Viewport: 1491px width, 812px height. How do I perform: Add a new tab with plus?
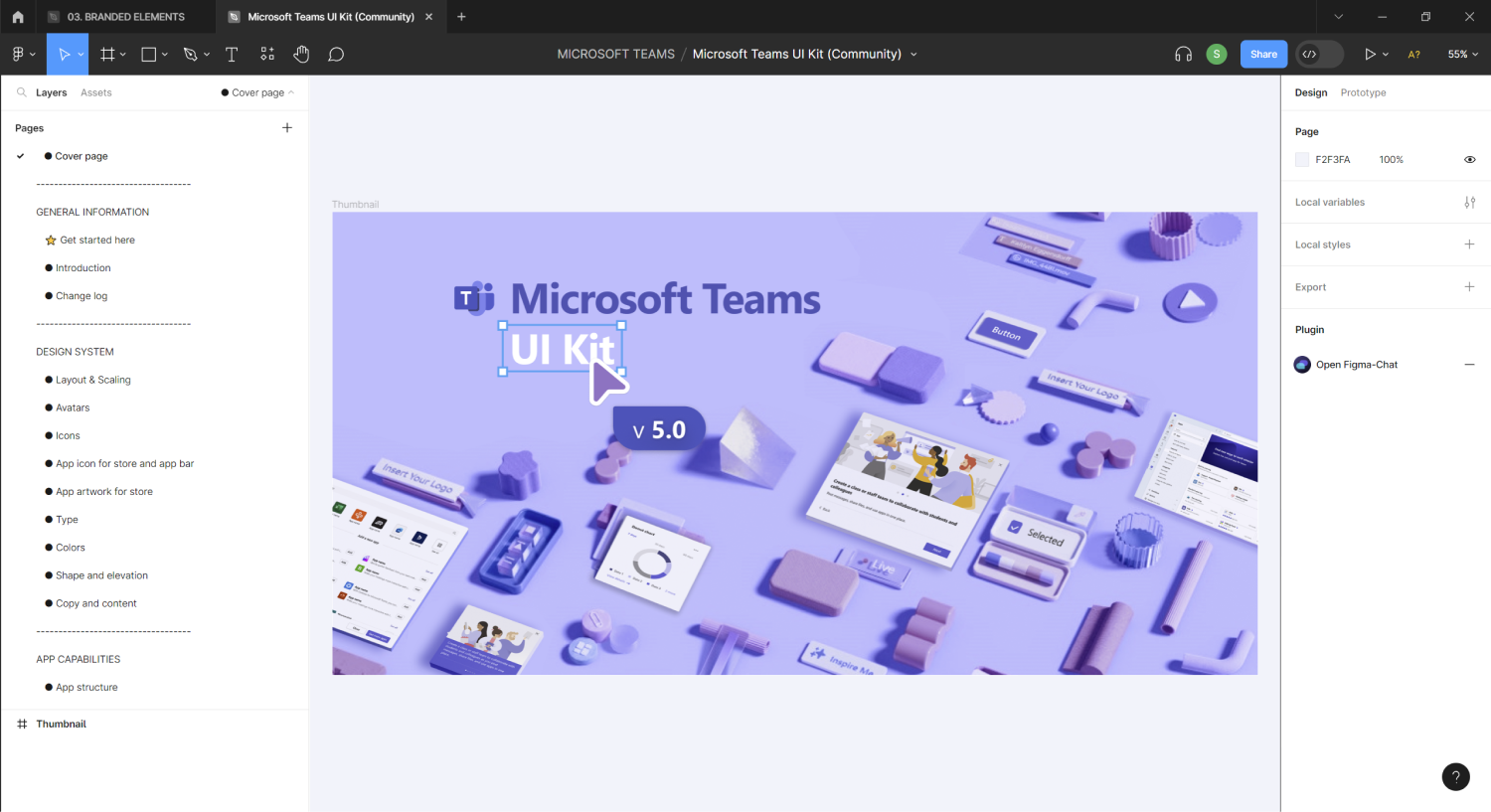[461, 17]
